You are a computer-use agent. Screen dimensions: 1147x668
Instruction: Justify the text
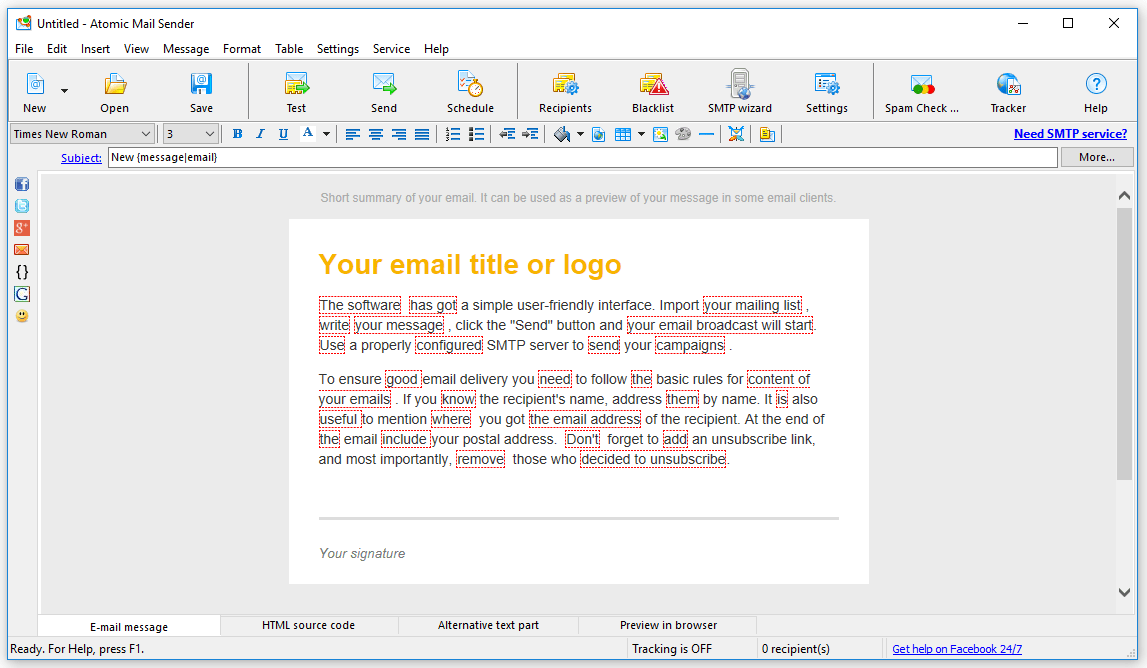tap(422, 134)
